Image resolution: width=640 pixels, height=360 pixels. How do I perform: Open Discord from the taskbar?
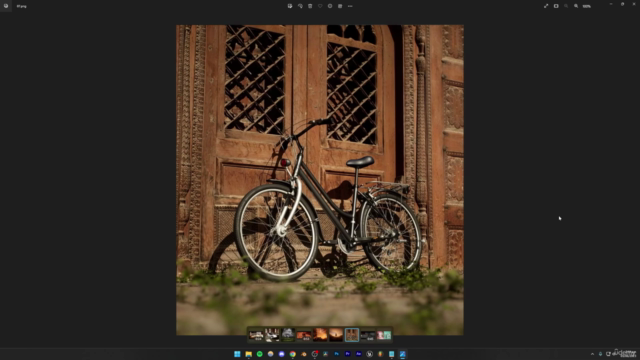tap(282, 354)
